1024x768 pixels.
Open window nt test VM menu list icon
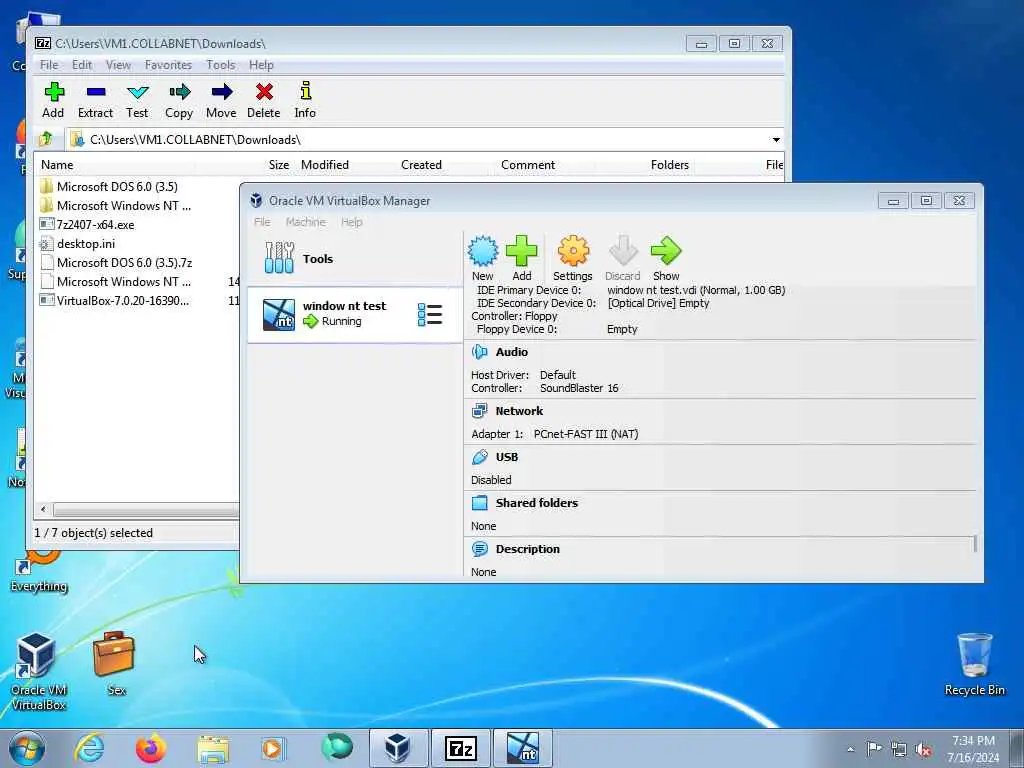pyautogui.click(x=430, y=315)
